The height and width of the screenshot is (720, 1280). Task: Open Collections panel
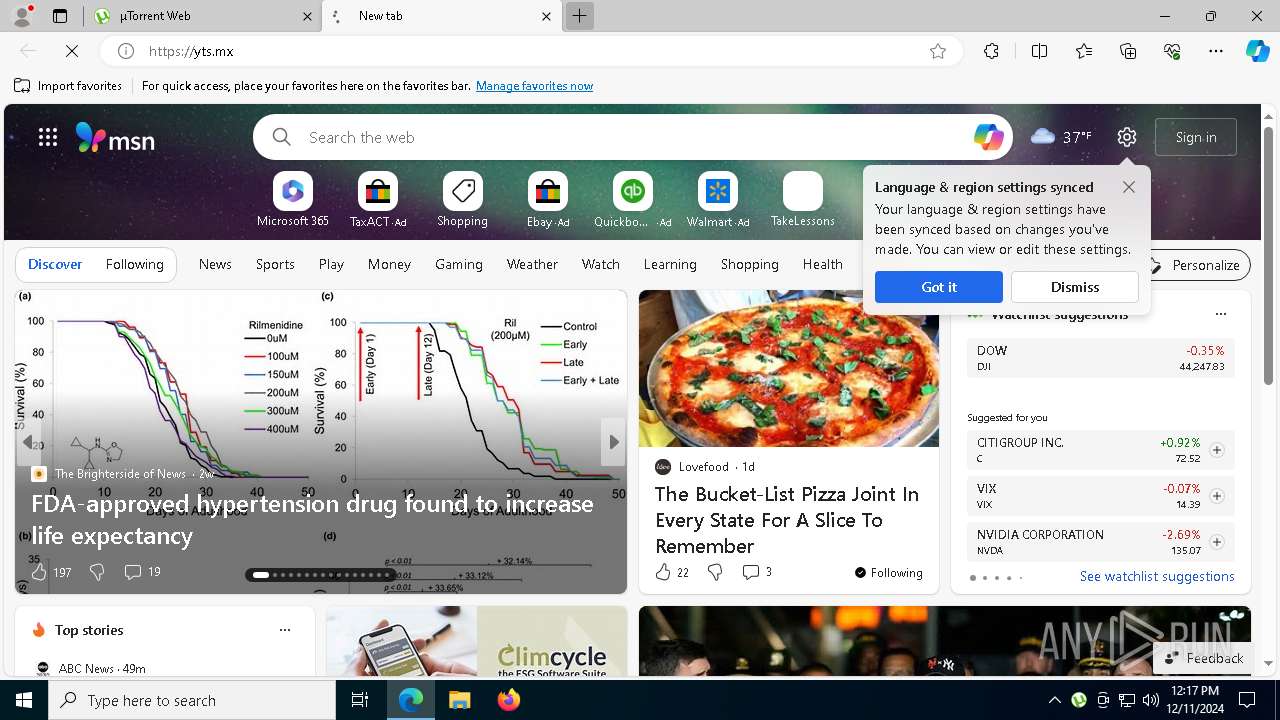tap(1129, 51)
